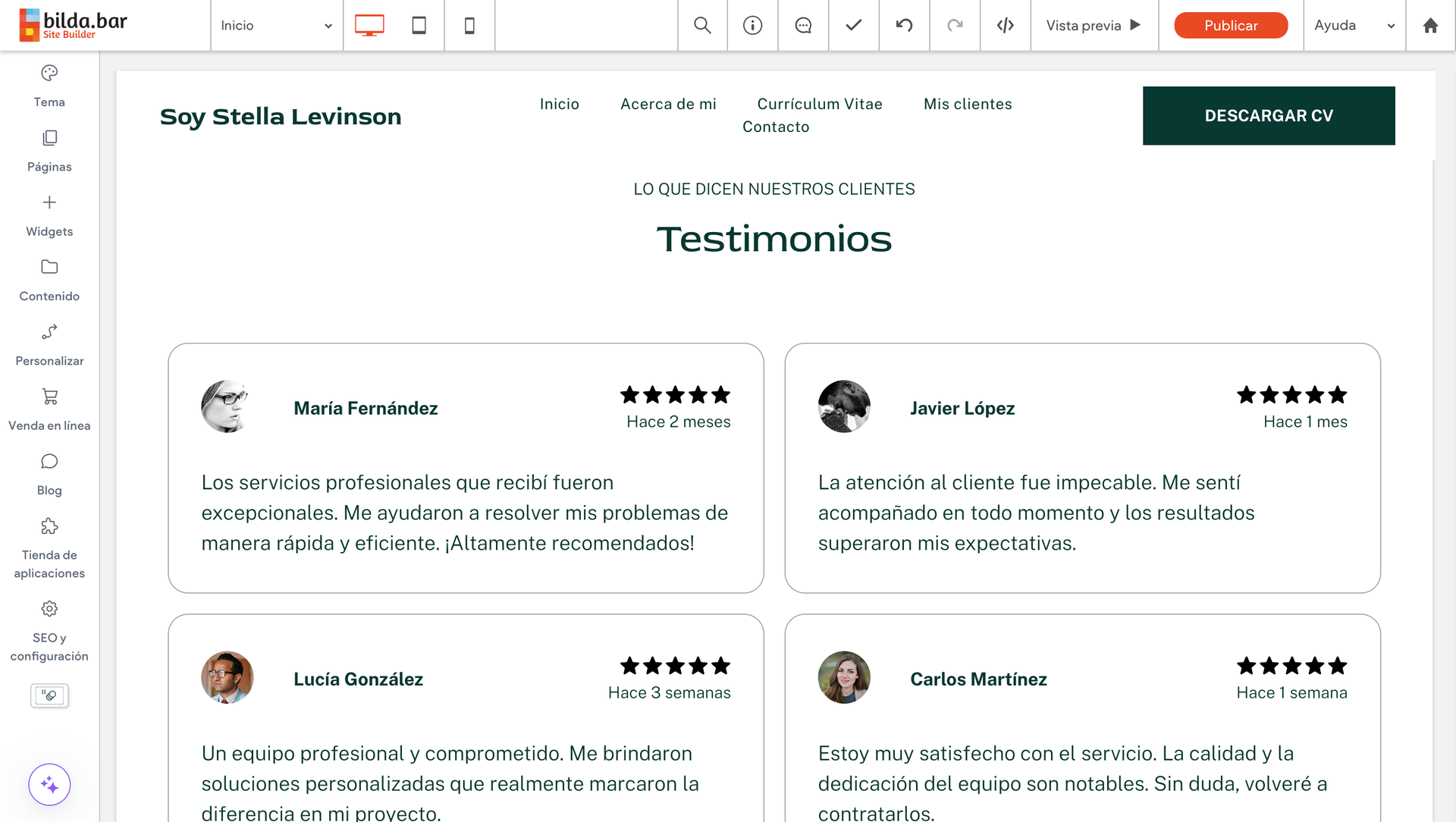Click the Soy Stella Levinson site title

281,116
